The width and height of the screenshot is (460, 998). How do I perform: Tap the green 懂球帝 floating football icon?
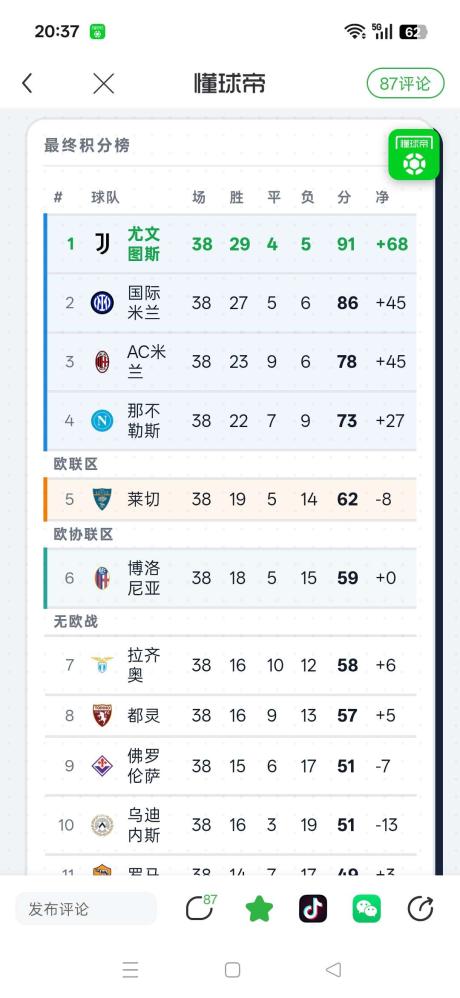pyautogui.click(x=414, y=155)
